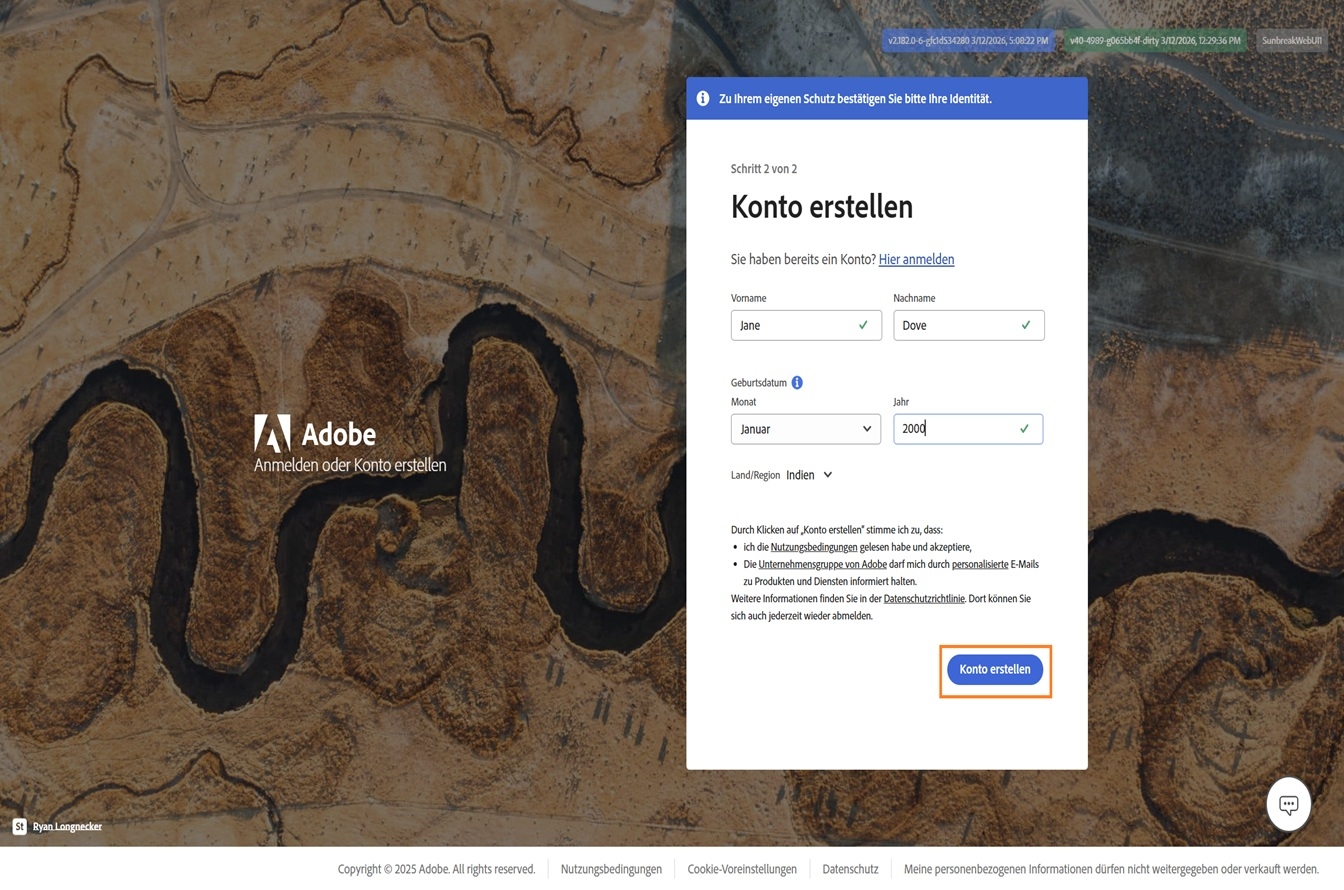Click the info icon in the blue banner
This screenshot has width=1344, height=890.
pyautogui.click(x=704, y=98)
